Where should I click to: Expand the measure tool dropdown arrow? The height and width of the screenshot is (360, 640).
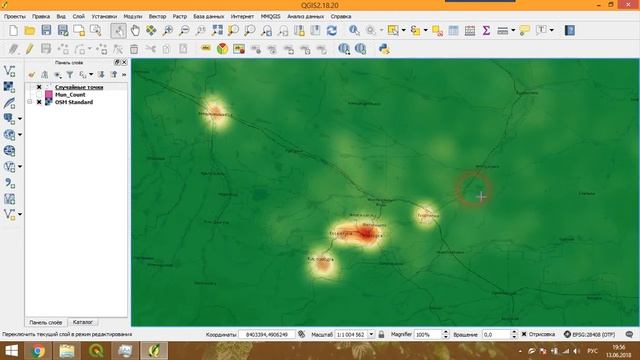point(513,30)
